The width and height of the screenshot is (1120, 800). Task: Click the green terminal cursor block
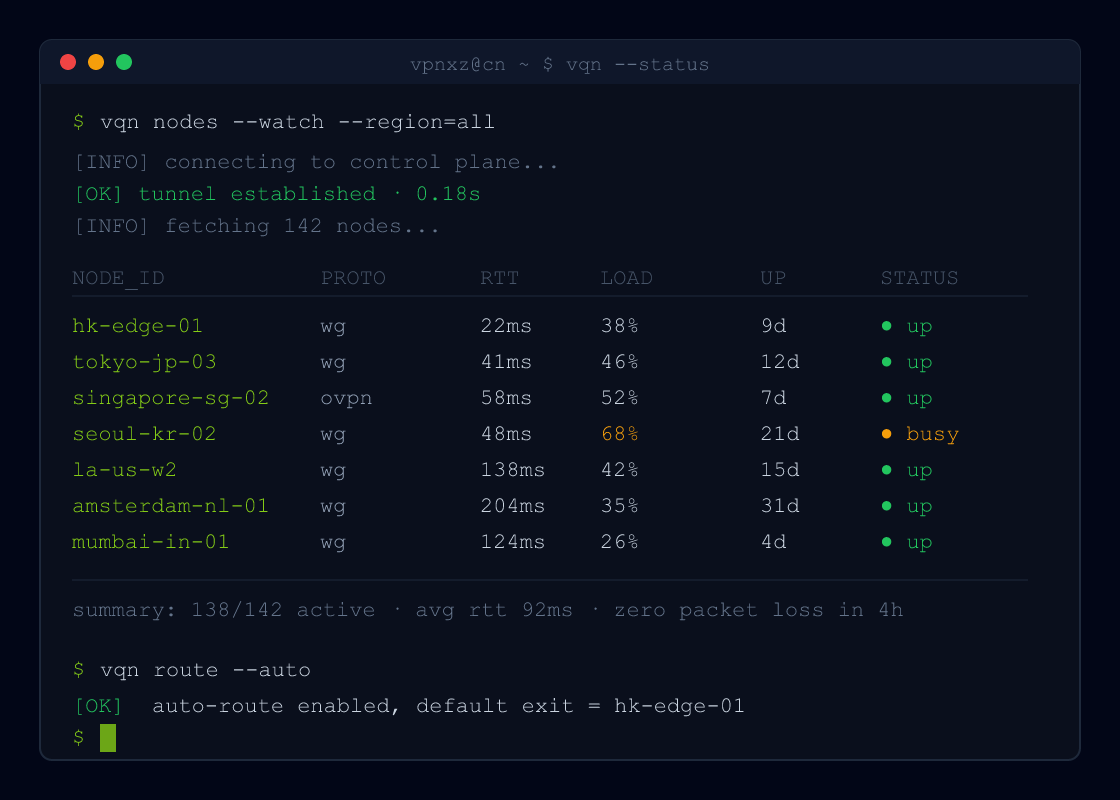click(x=108, y=737)
